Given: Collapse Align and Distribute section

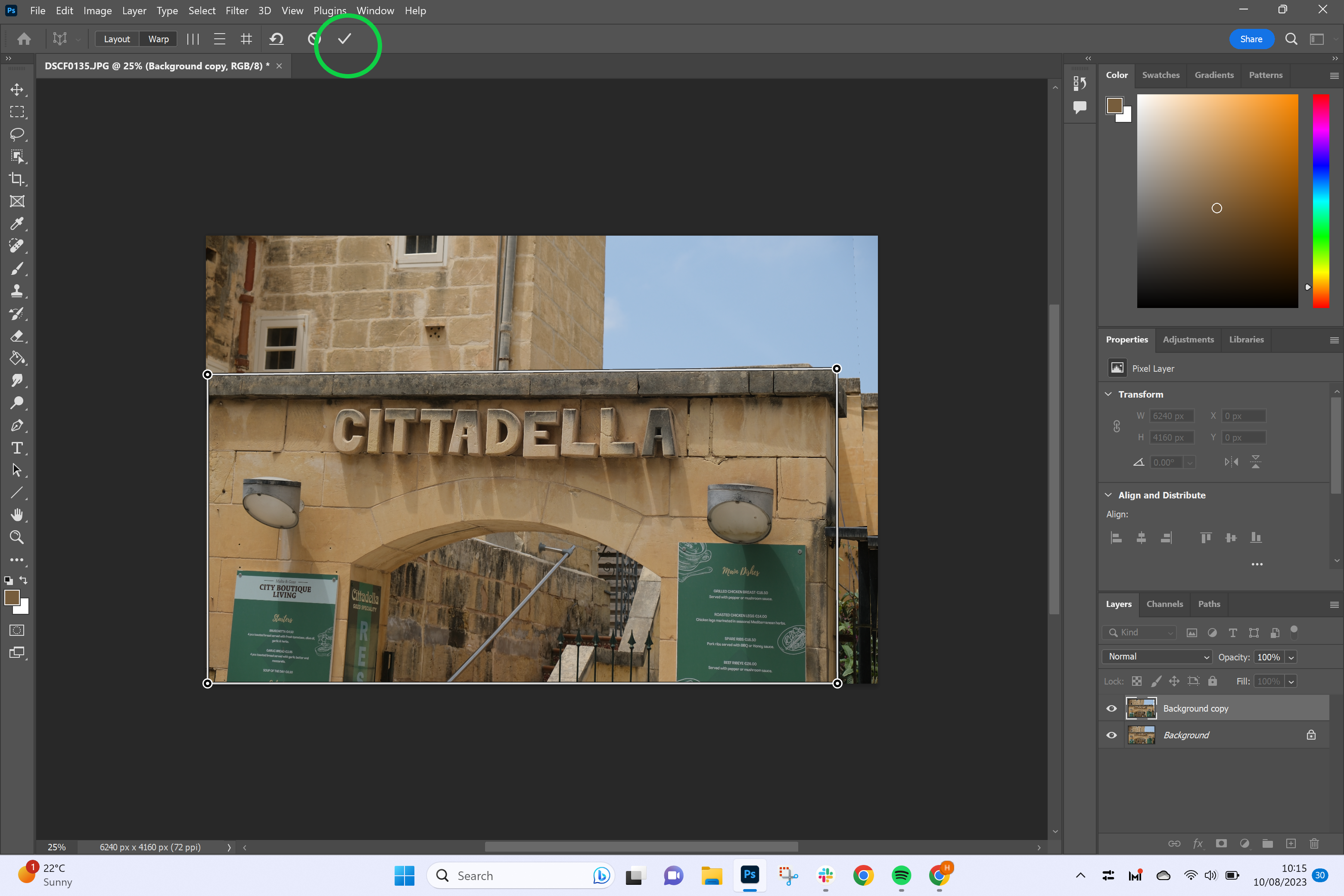Looking at the screenshot, I should click(1108, 495).
